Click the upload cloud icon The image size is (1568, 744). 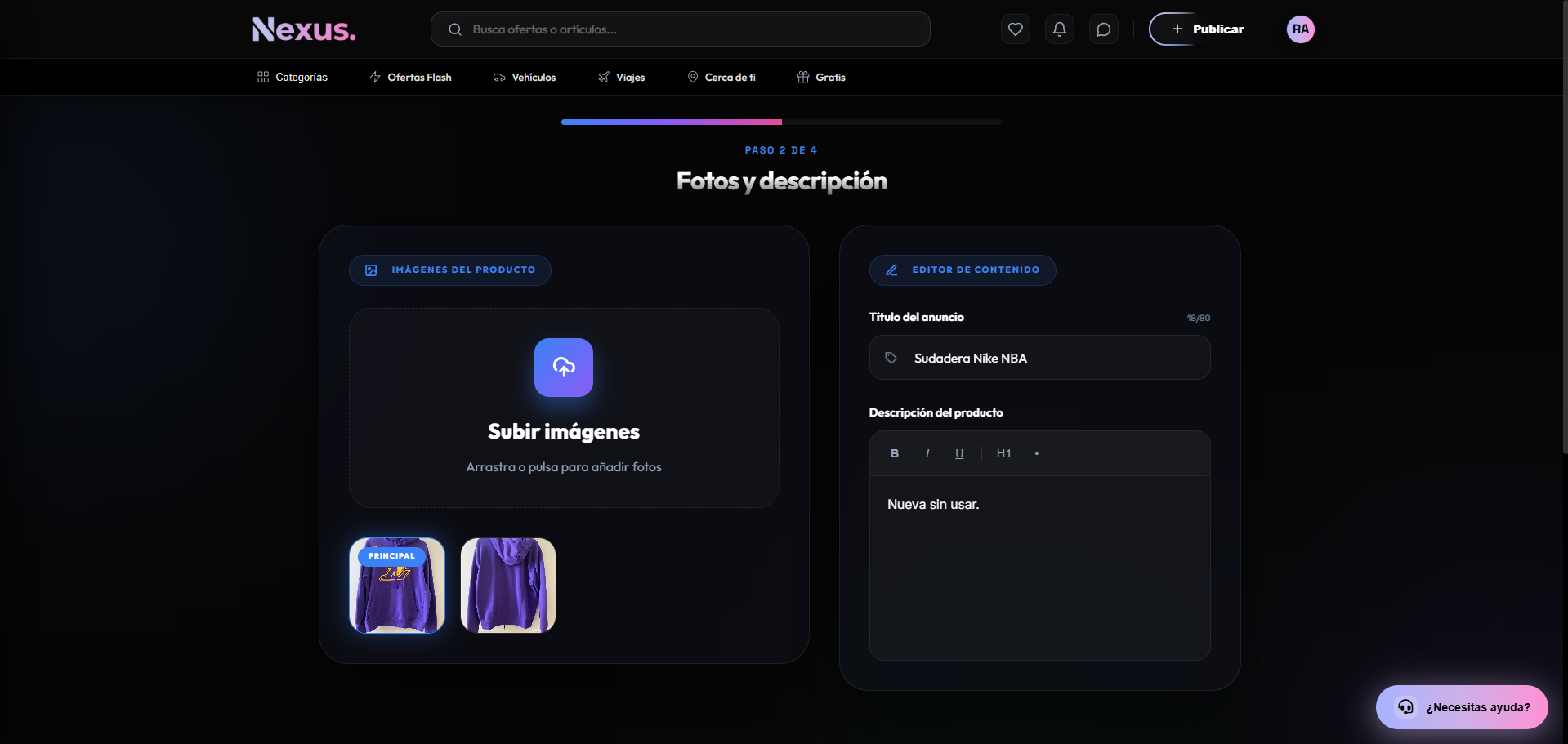(x=564, y=368)
